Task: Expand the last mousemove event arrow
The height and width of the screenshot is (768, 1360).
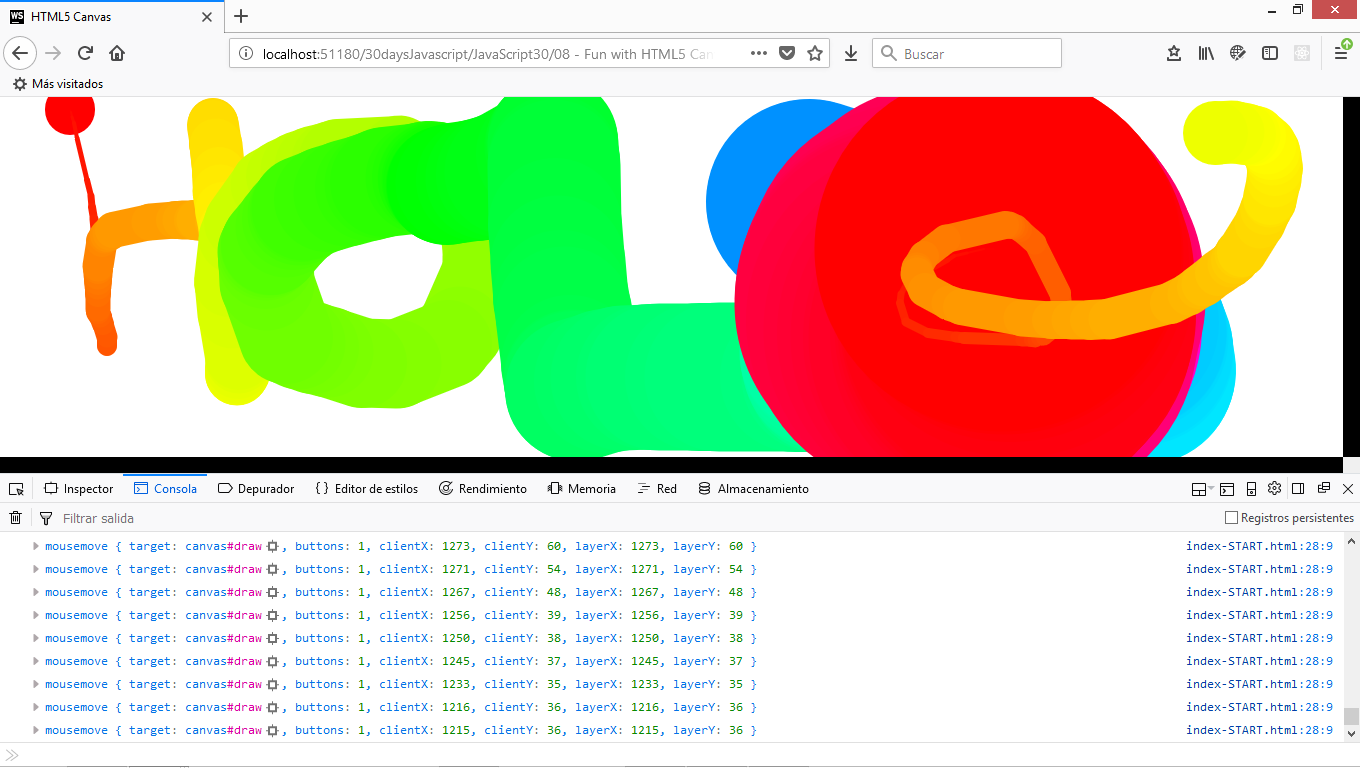Action: [35, 729]
